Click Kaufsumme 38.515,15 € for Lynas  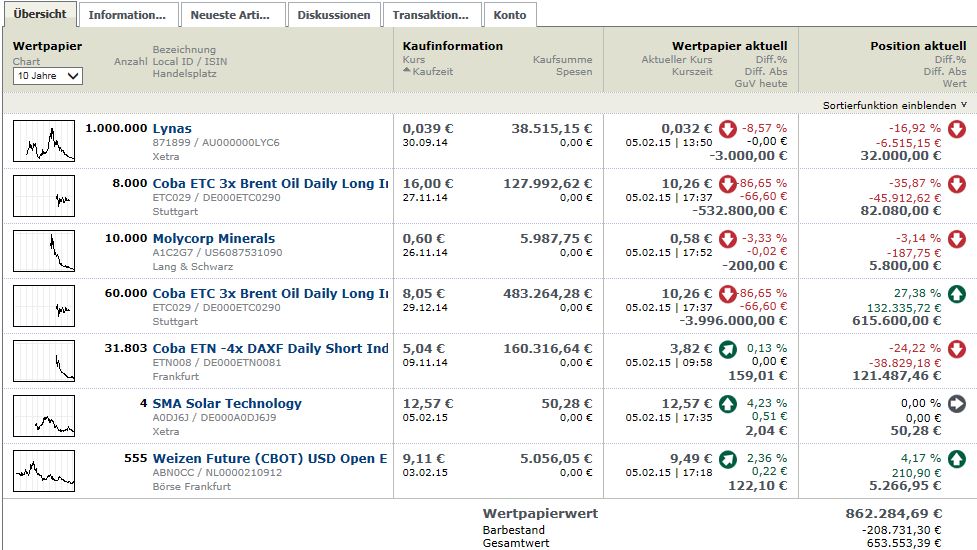pos(552,129)
